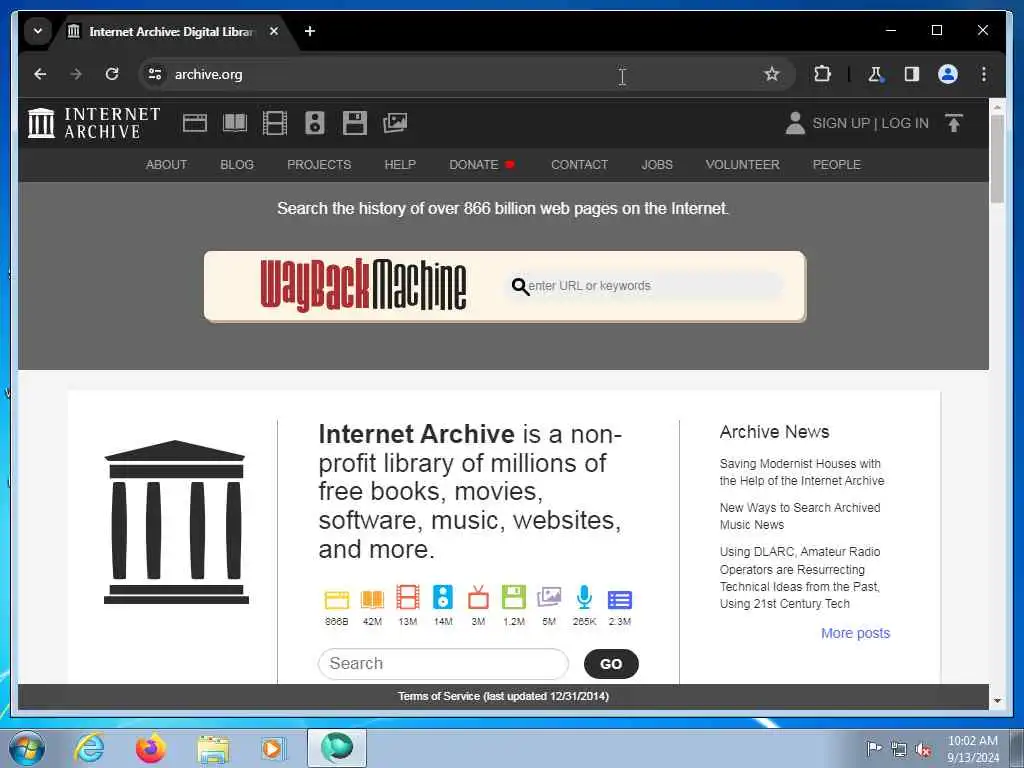
Task: Reload the page with refresh icon
Action: coord(112,74)
